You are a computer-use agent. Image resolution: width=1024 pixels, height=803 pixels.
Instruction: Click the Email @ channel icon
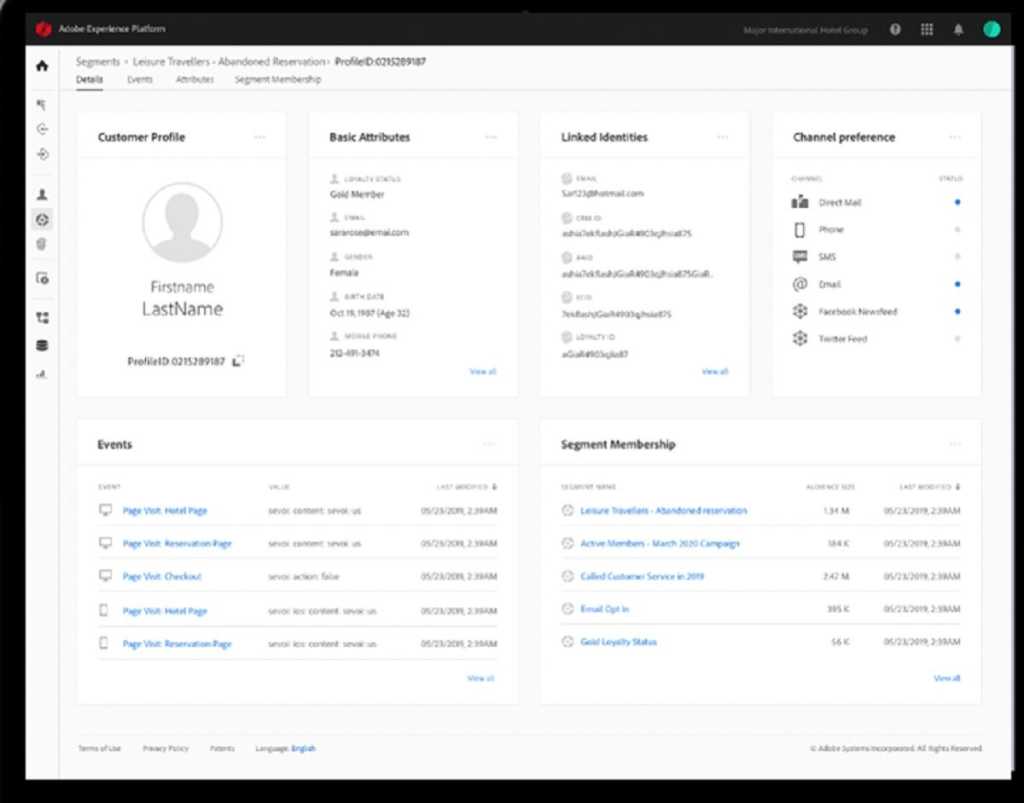point(800,284)
